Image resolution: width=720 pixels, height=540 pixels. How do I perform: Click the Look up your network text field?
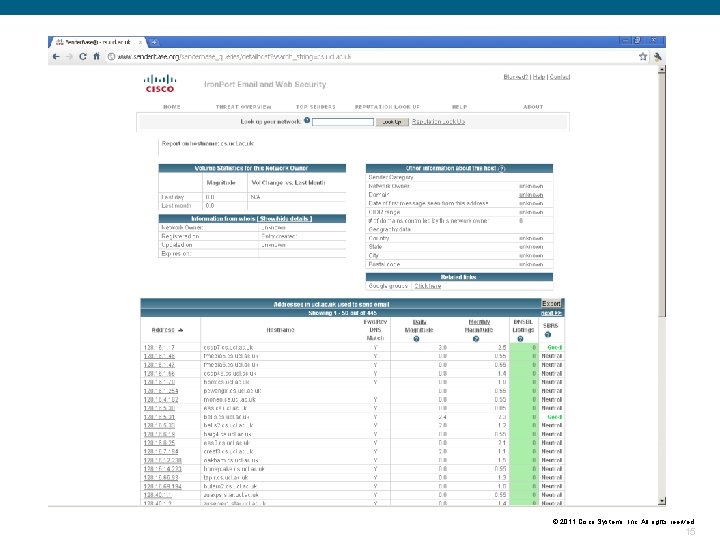pos(343,122)
